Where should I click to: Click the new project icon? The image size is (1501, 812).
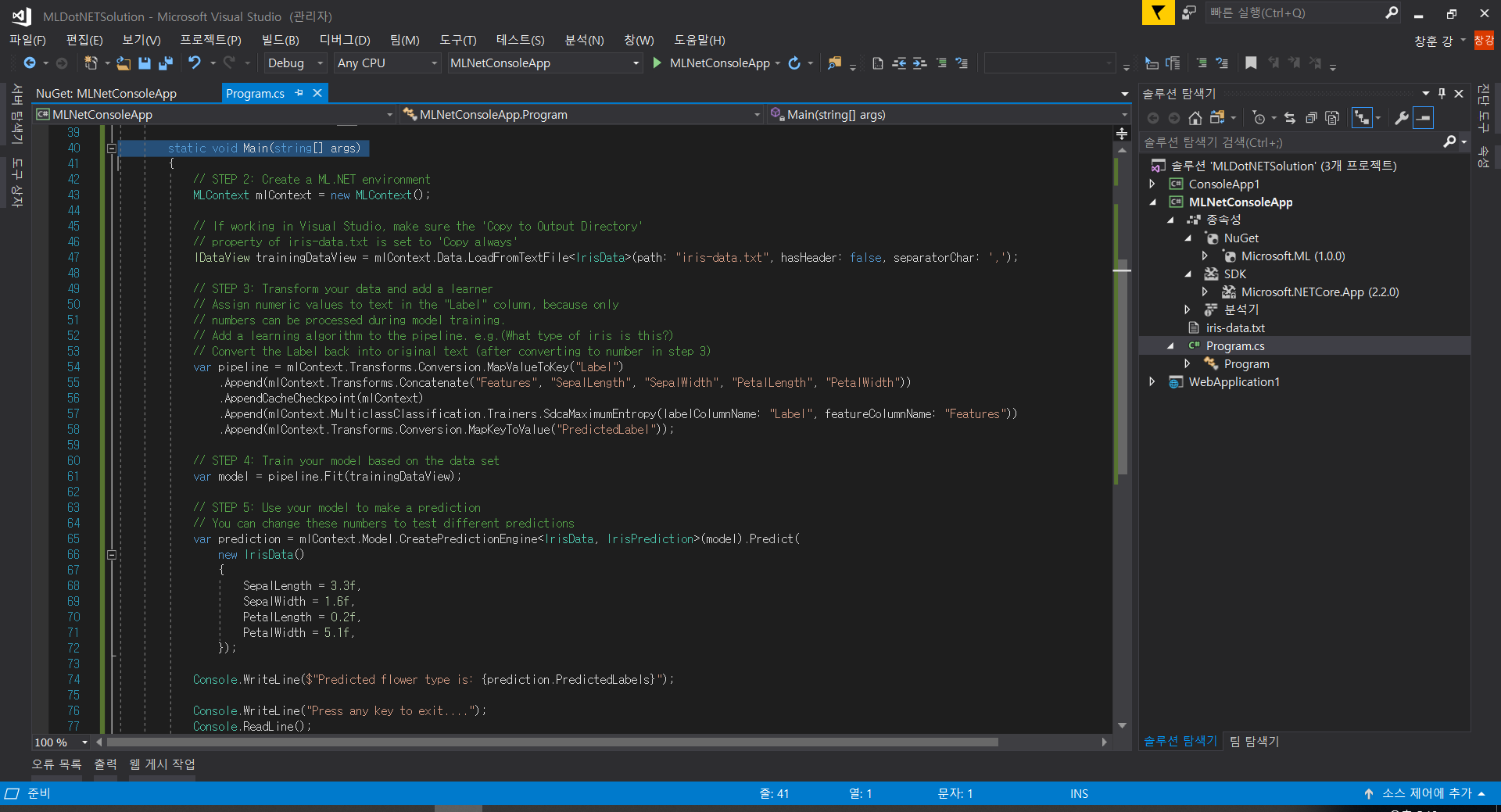91,63
